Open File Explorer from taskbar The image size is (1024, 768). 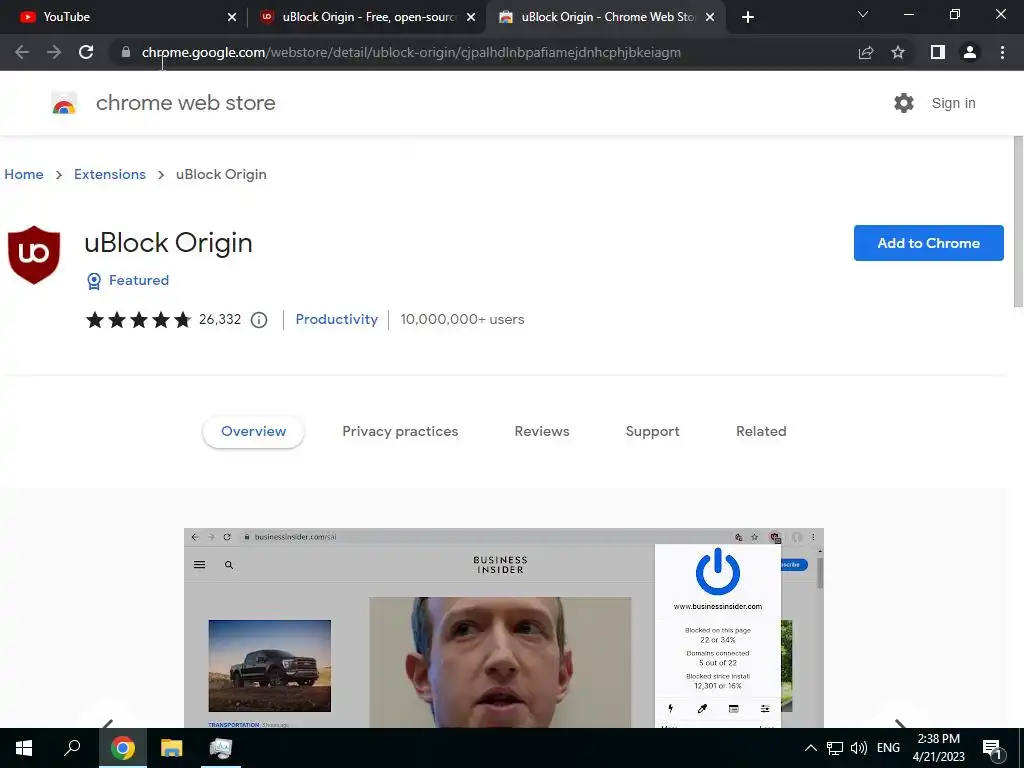pos(172,748)
